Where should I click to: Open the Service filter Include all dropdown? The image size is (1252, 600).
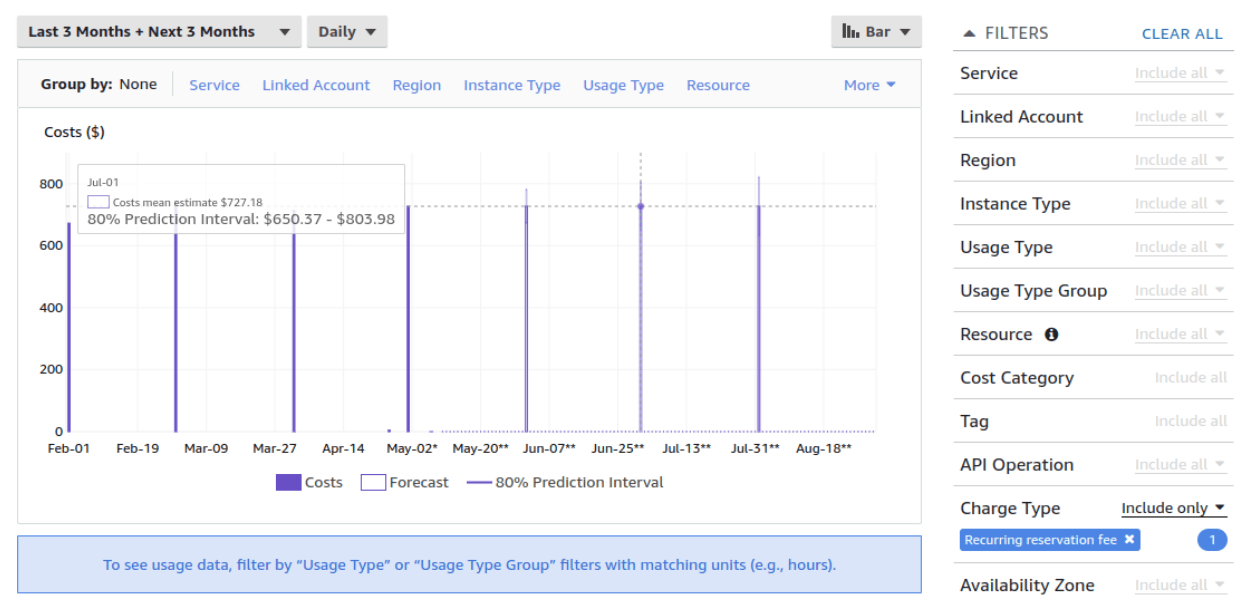pyautogui.click(x=1179, y=73)
